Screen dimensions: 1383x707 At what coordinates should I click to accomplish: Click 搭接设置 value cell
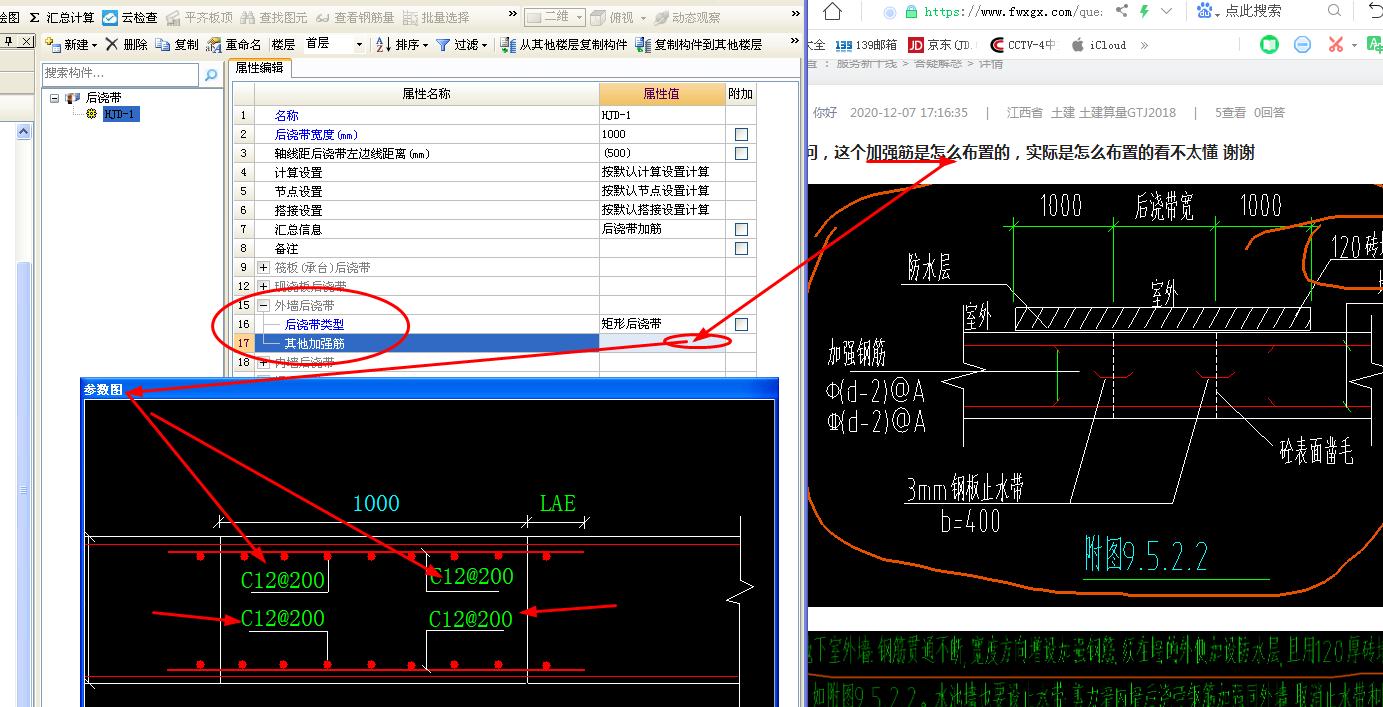click(x=662, y=210)
